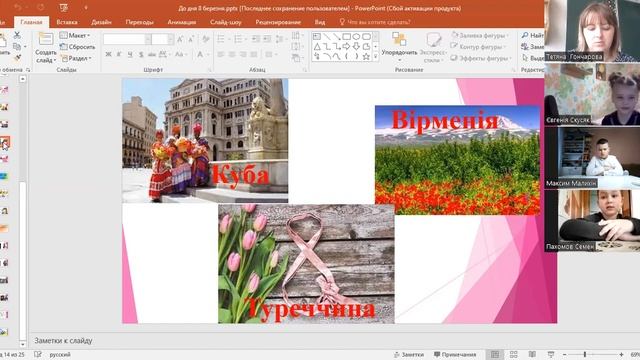
Task: Click the Undo arrow in title bar
Action: click(18, 7)
